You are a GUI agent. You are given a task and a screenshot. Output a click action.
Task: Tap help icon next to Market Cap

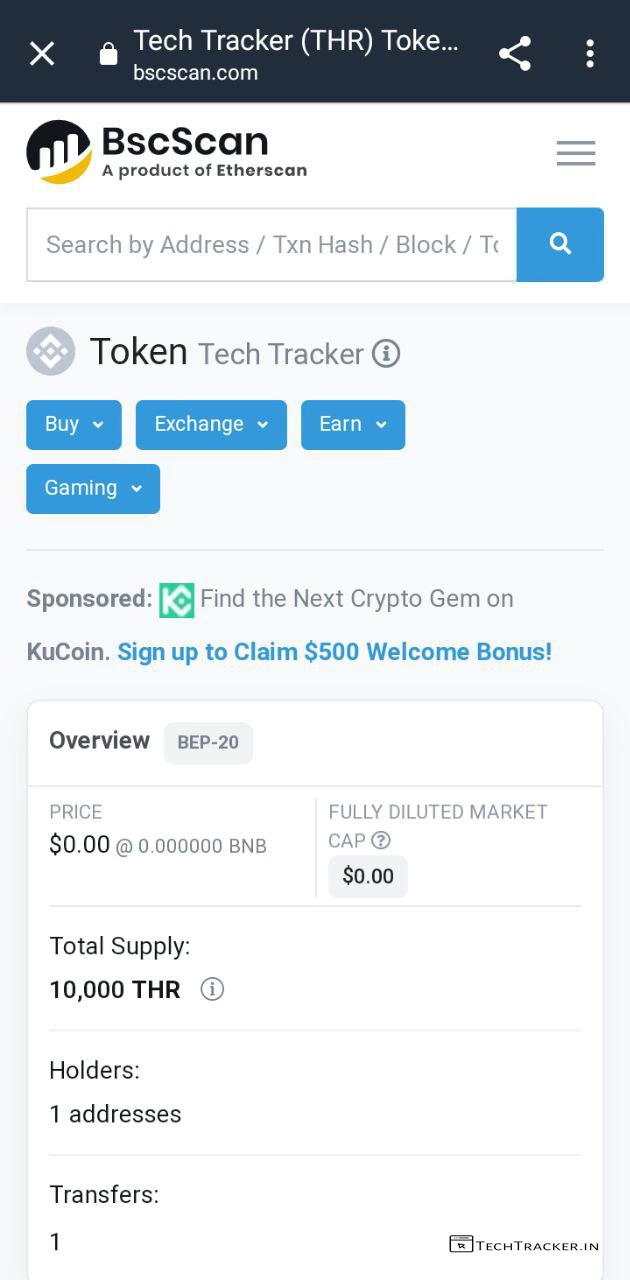click(380, 841)
